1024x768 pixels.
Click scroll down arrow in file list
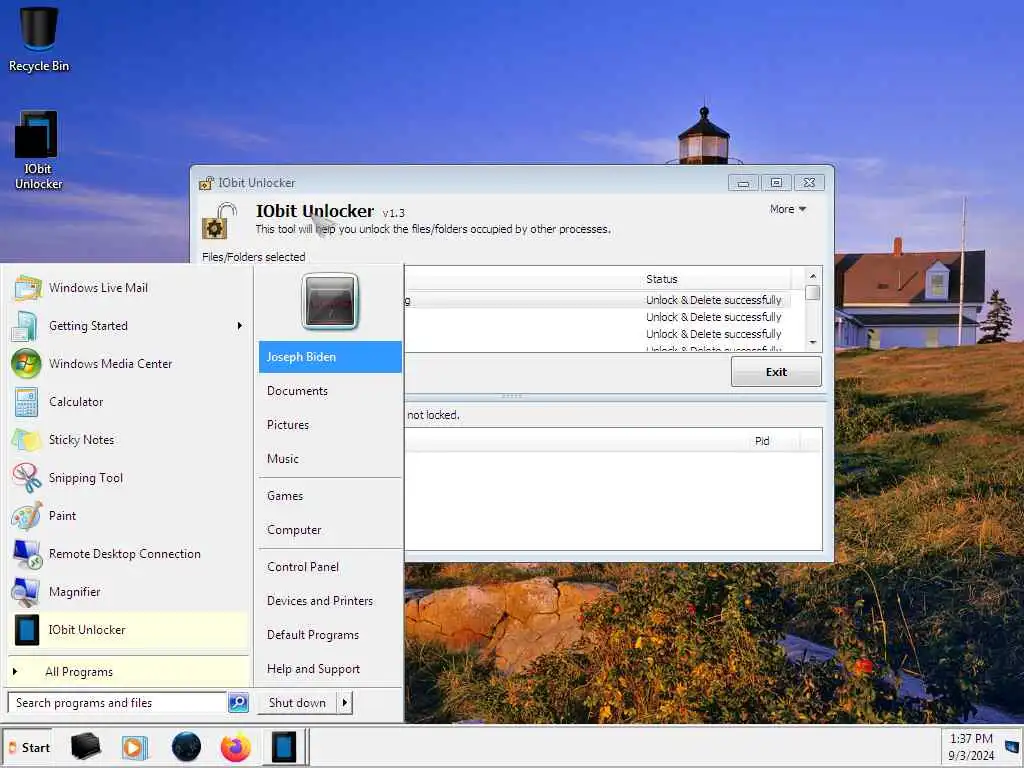812,342
